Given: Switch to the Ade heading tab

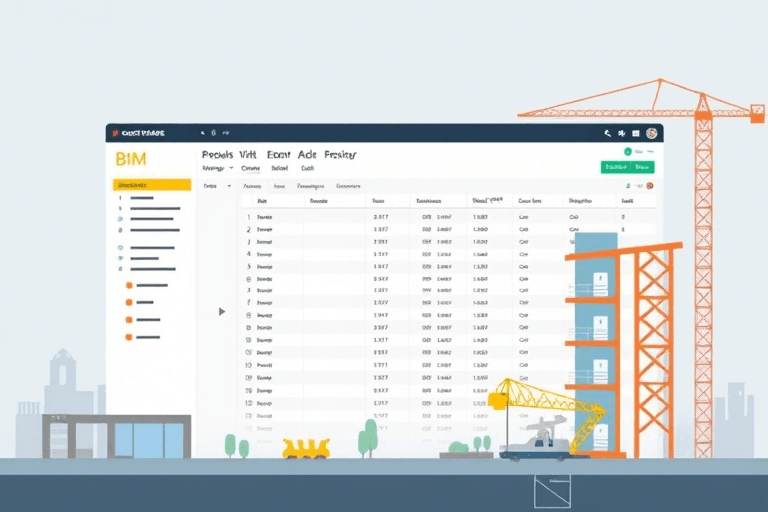Looking at the screenshot, I should [x=307, y=154].
